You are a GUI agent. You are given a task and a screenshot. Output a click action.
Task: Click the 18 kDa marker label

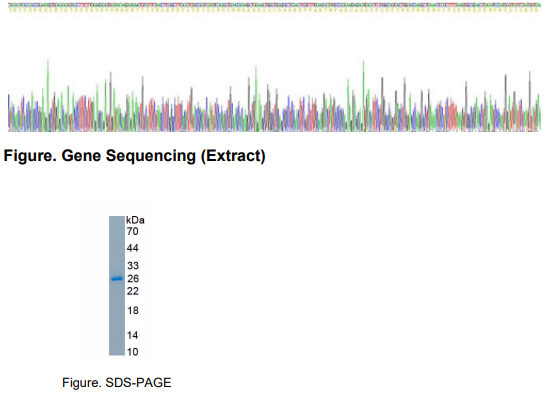133,310
